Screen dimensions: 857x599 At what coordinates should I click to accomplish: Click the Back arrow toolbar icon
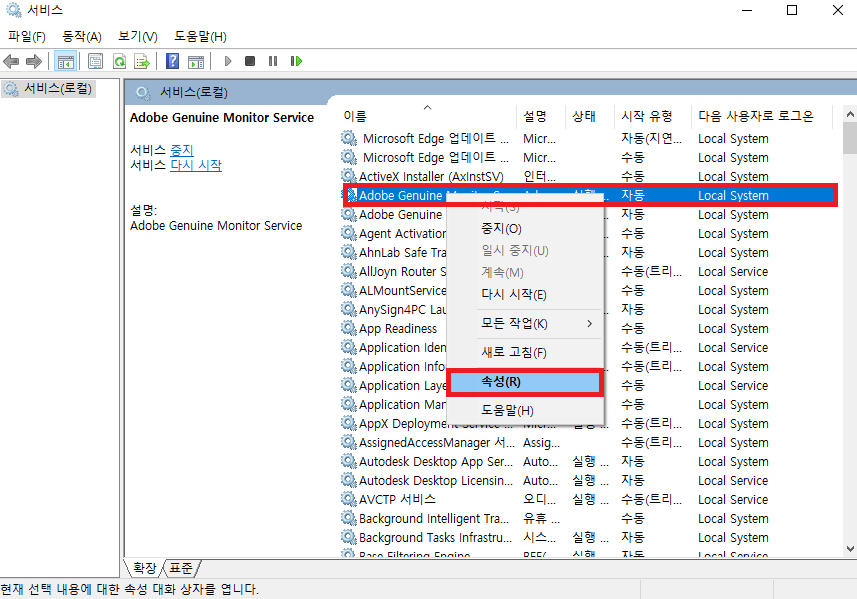11,61
